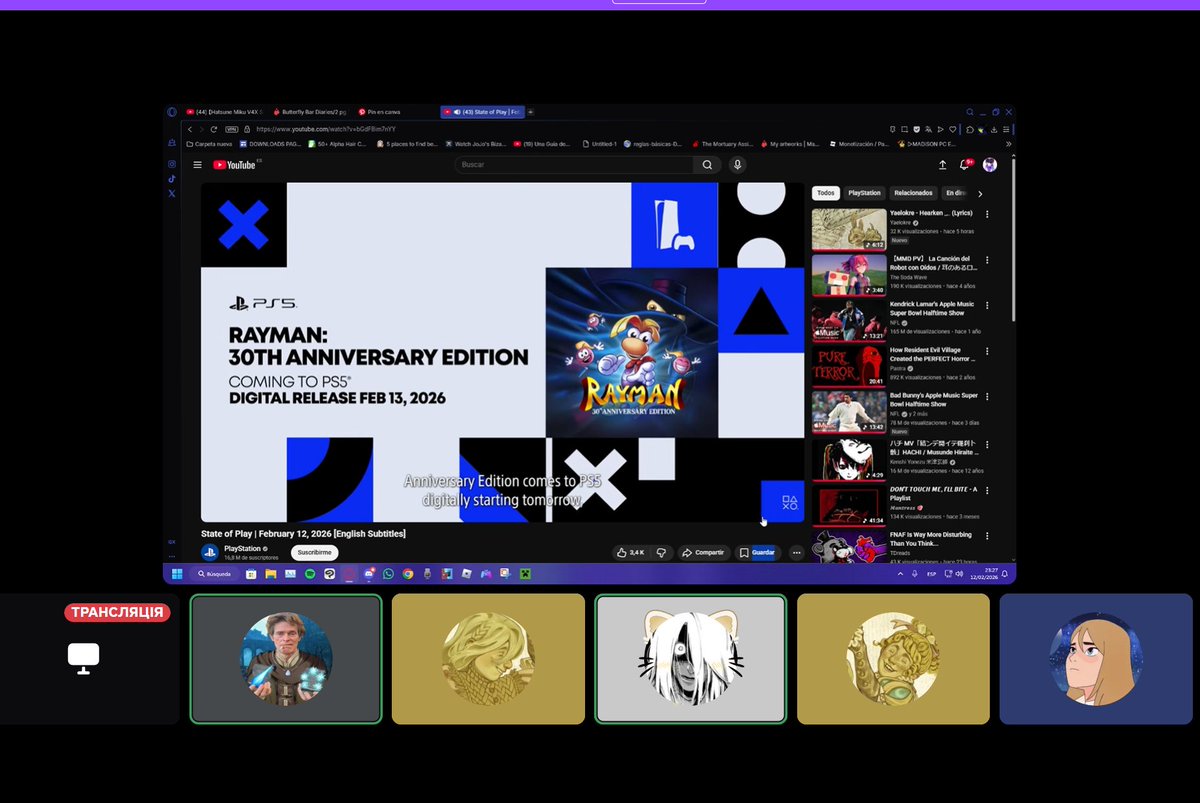The height and width of the screenshot is (803, 1200).
Task: Click the Suscribirme button
Action: tap(315, 552)
